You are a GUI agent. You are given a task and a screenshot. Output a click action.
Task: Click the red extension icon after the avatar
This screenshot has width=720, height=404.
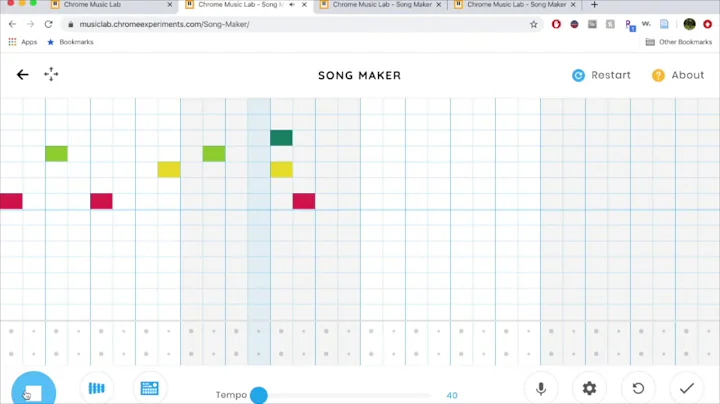point(708,24)
